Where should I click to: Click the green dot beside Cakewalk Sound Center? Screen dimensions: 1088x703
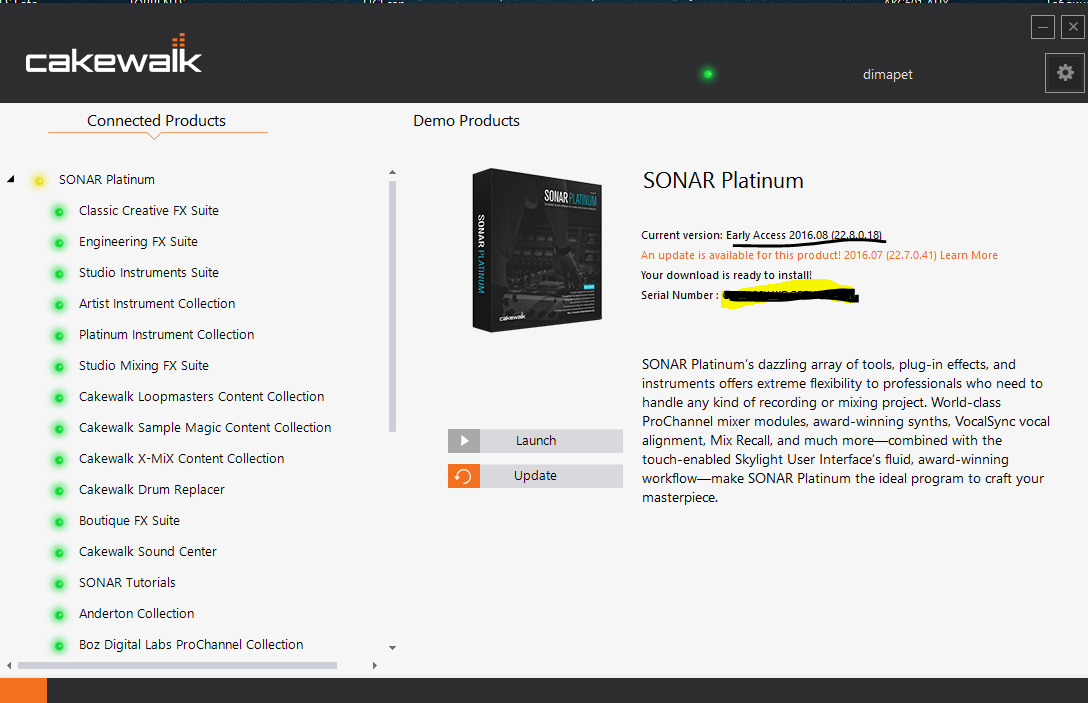coord(60,553)
